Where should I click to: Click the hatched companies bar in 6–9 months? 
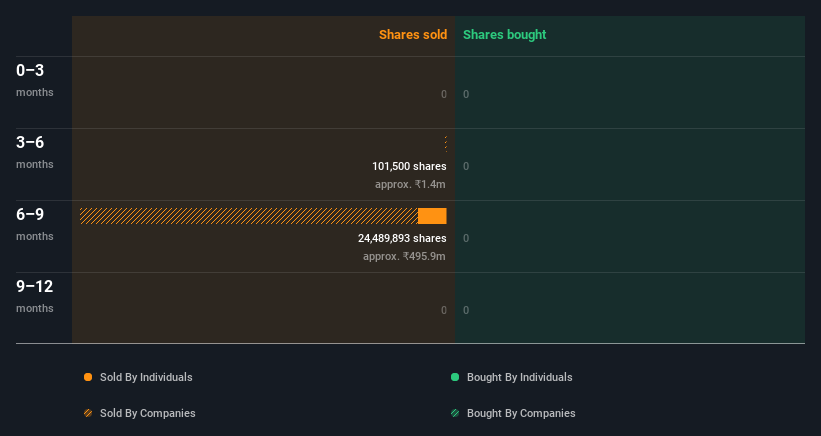click(249, 216)
